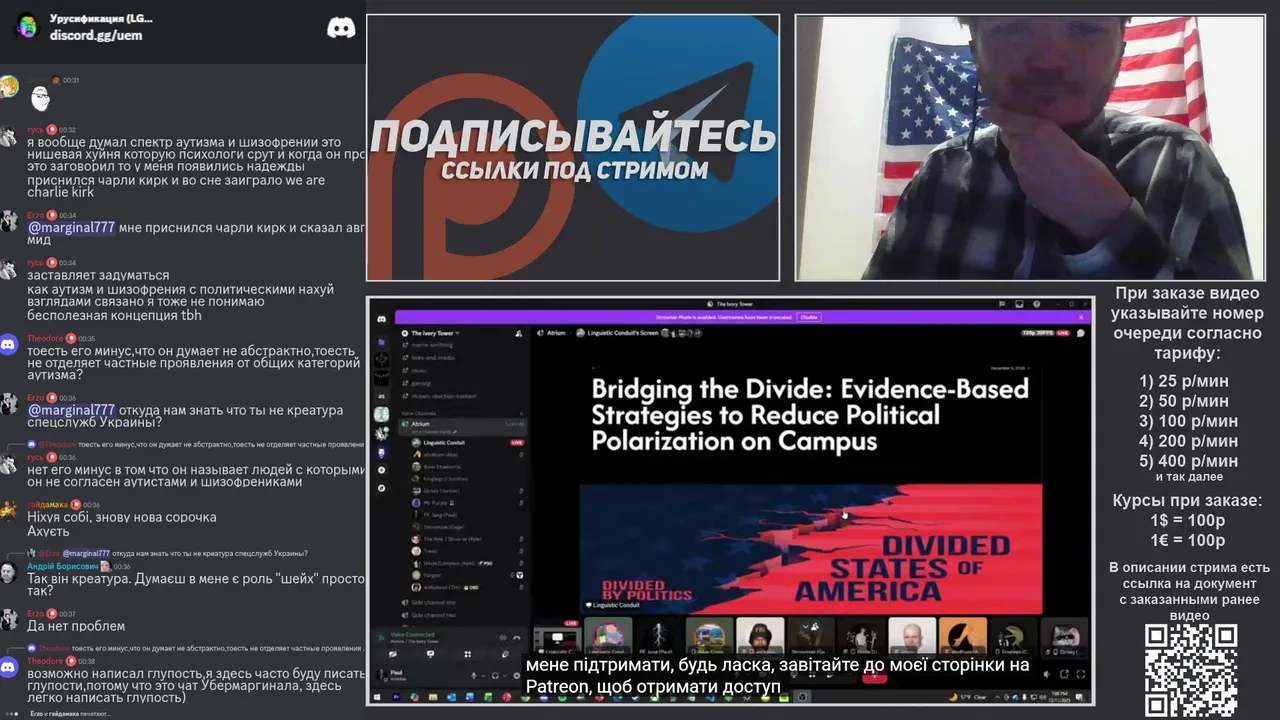The height and width of the screenshot is (720, 1280).
Task: Expand headphone output options arrow
Action: 505,675
